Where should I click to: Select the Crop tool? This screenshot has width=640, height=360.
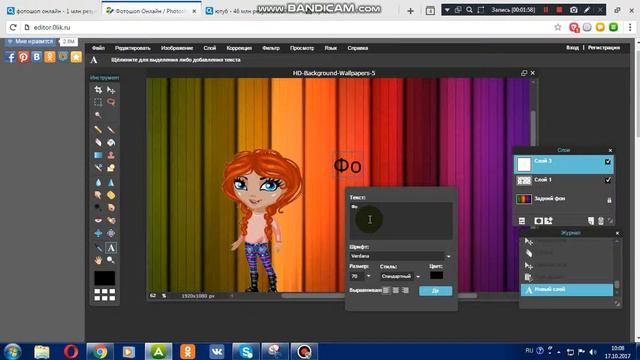[98, 90]
